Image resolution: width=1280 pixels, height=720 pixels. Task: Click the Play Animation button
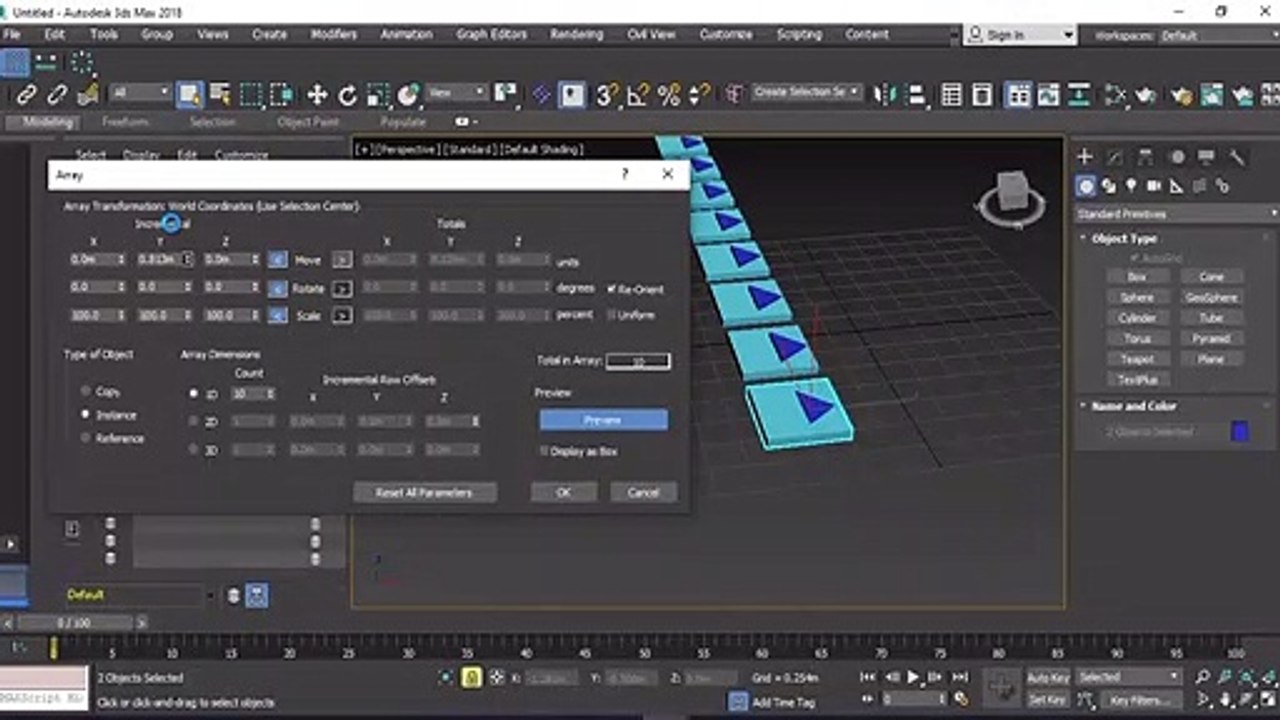pos(913,677)
